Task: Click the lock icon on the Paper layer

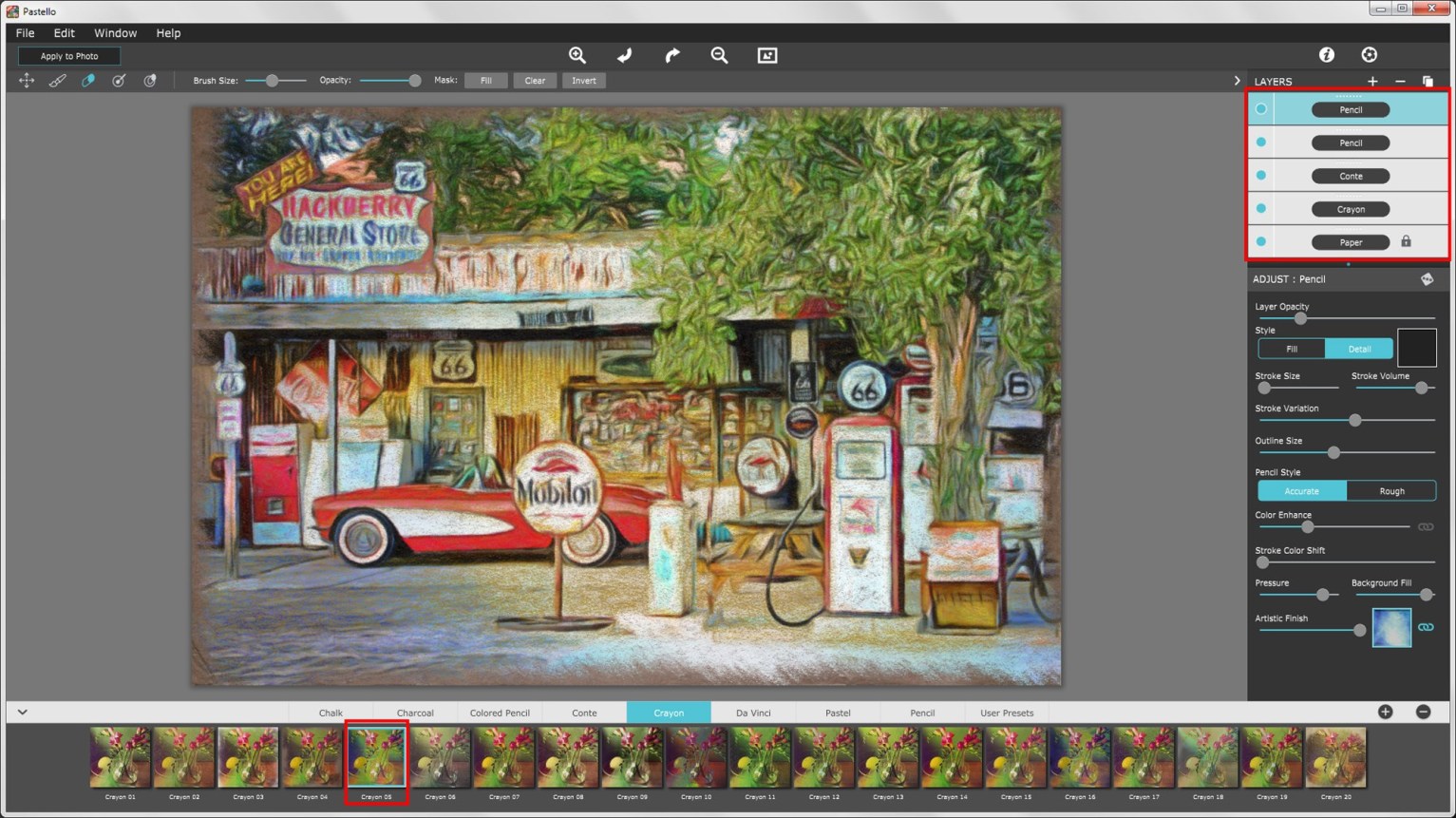Action: tap(1406, 242)
